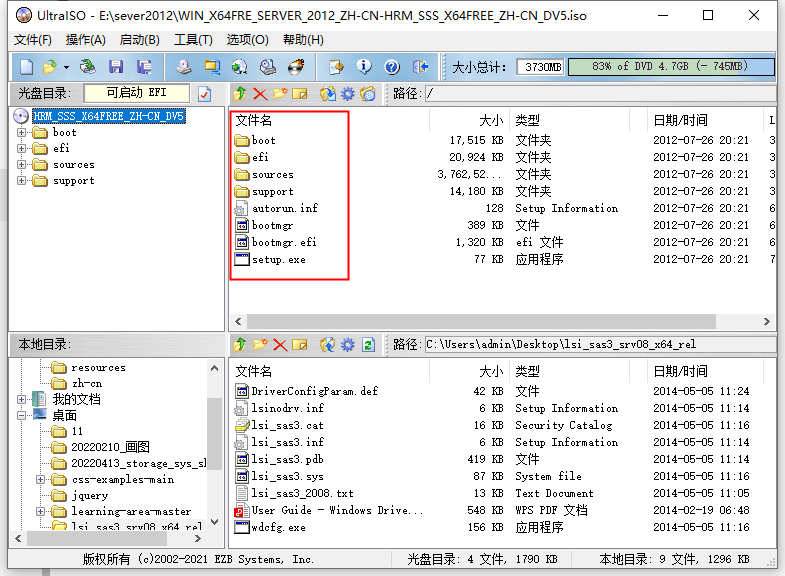Create new folder in local pane
The height and width of the screenshot is (576, 785).
click(260, 344)
